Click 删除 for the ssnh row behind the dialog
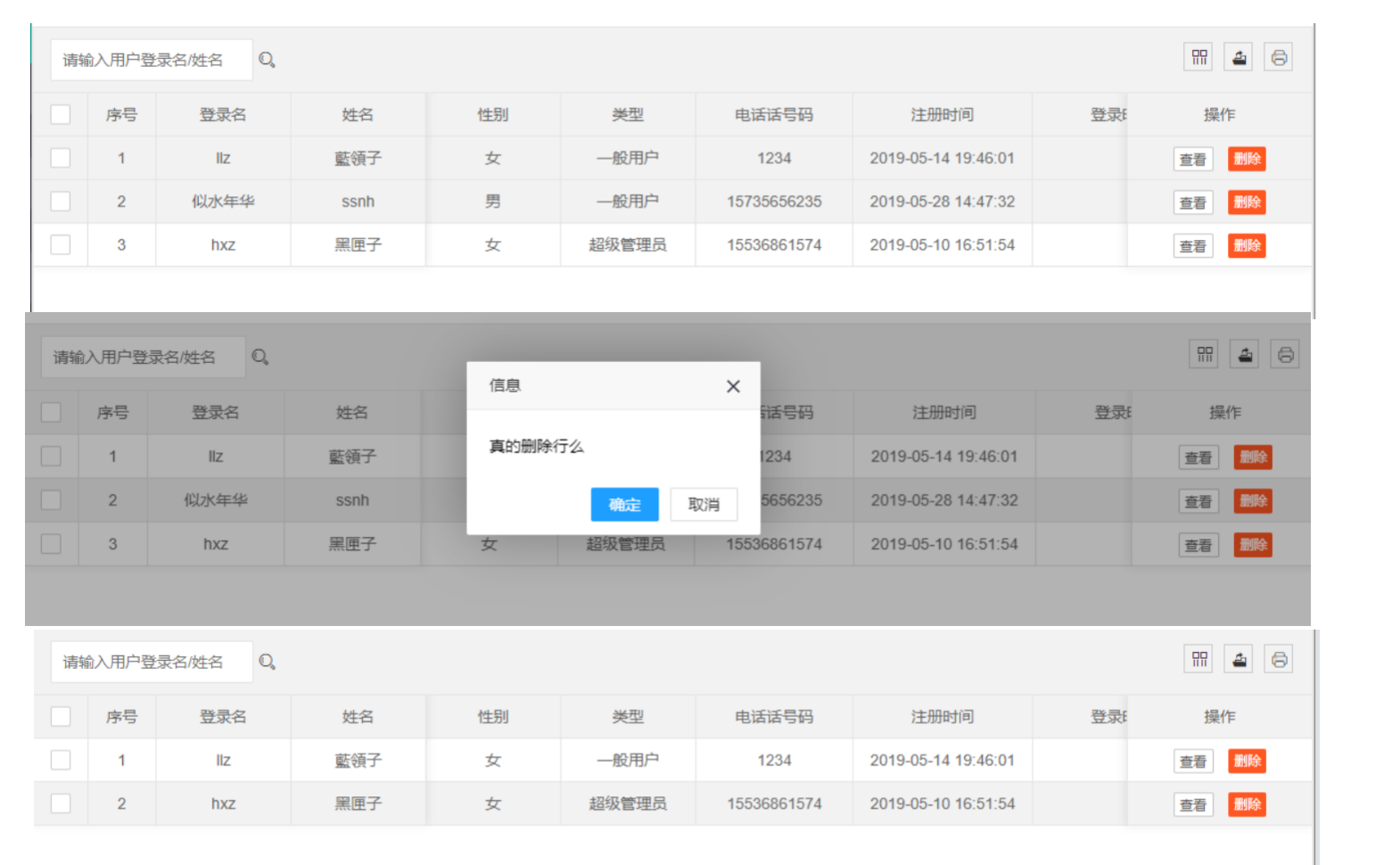 [x=1253, y=501]
